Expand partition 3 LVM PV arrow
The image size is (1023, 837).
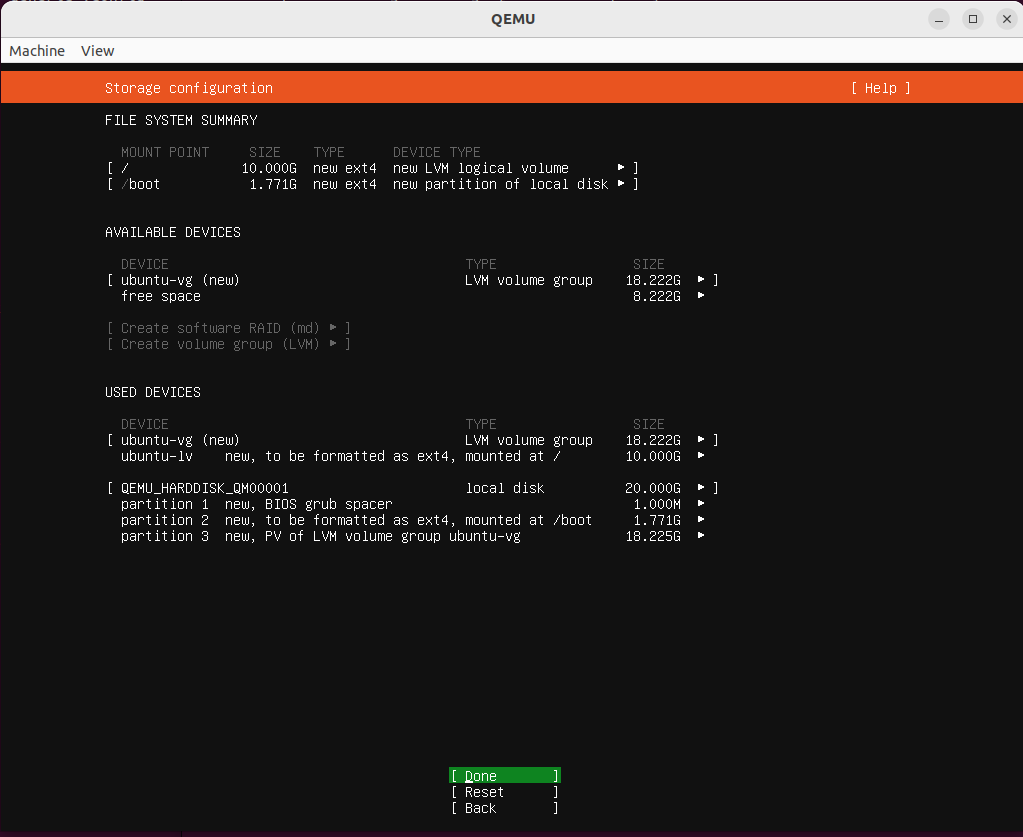click(x=701, y=536)
